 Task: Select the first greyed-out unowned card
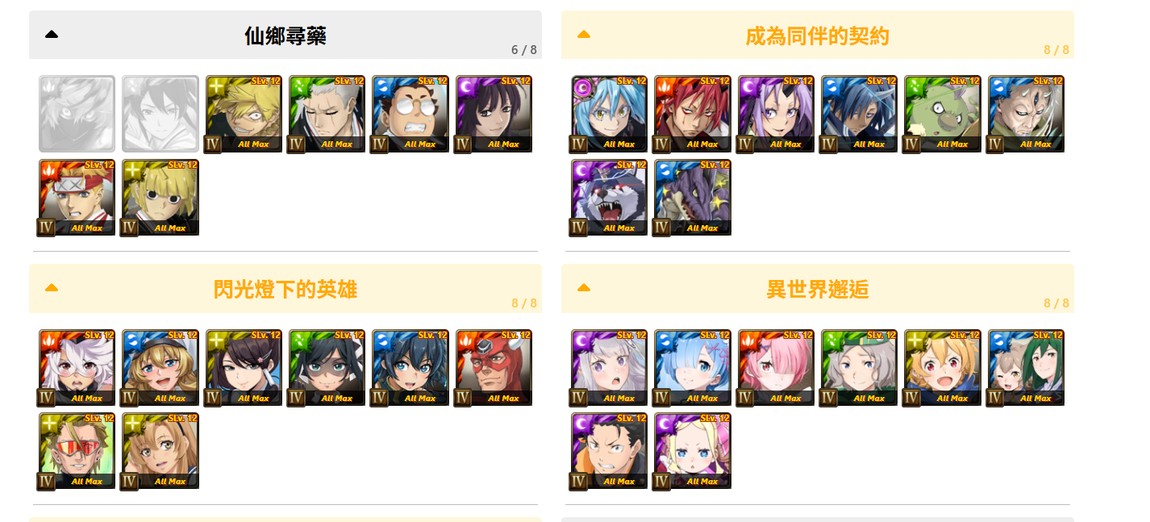coord(77,114)
